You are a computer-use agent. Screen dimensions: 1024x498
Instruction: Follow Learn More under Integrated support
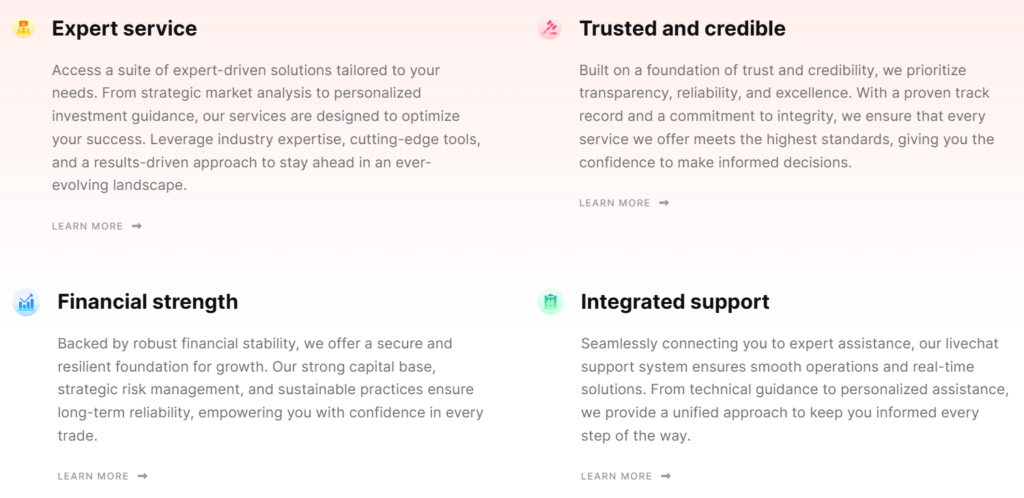point(616,476)
